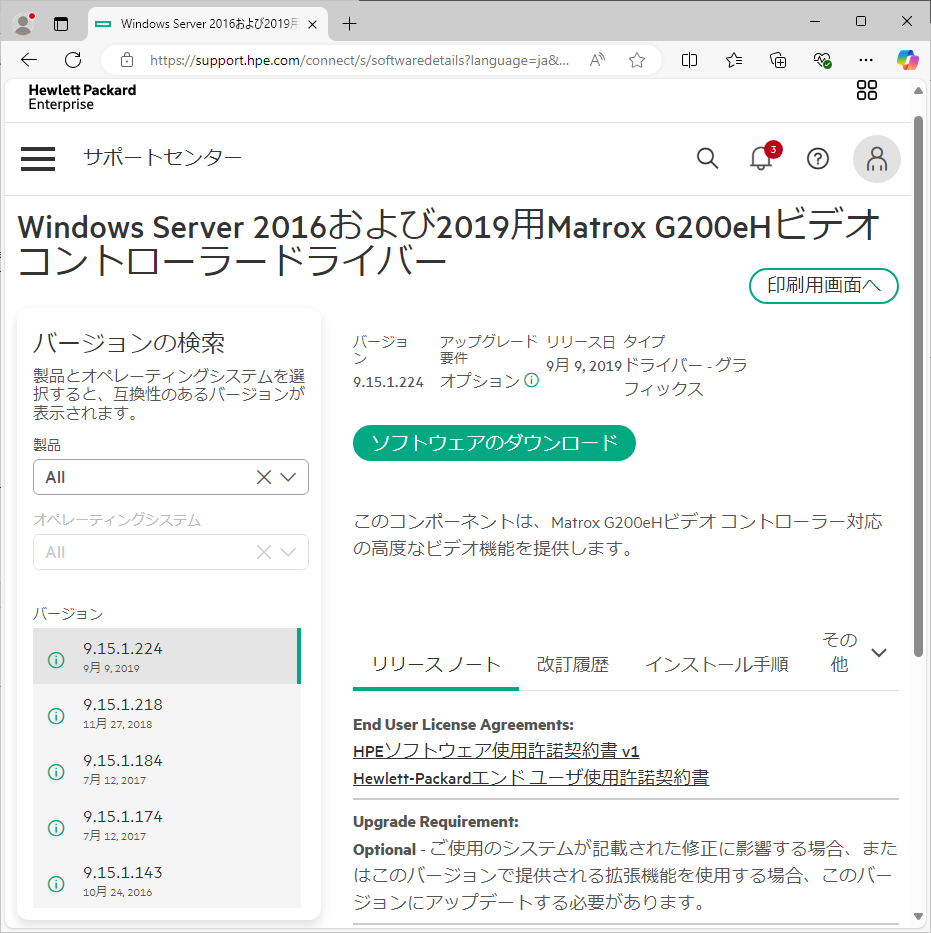Image resolution: width=931 pixels, height=933 pixels.
Task: Close the Windows Server driver tab
Action: [312, 24]
